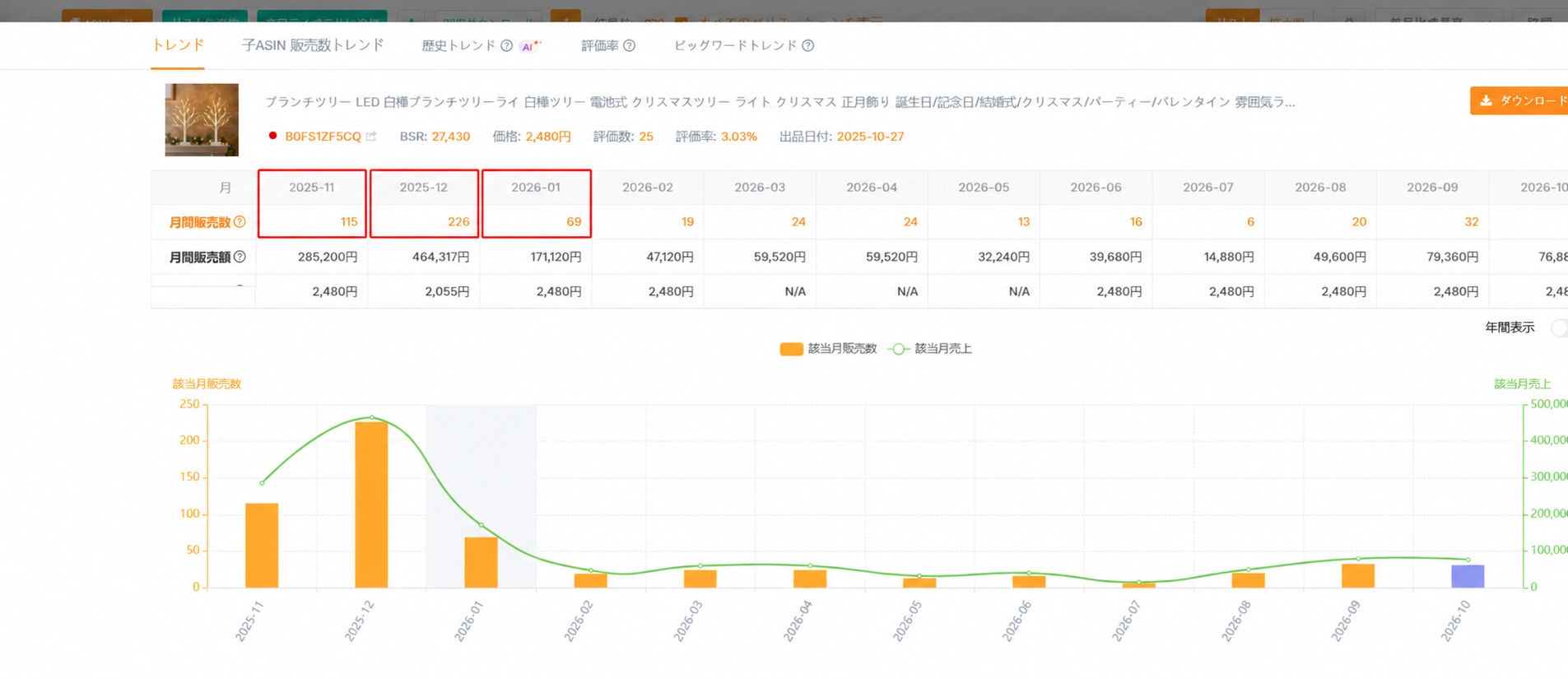
Task: Open the ビッグワードトレンド tab
Action: pos(735,46)
